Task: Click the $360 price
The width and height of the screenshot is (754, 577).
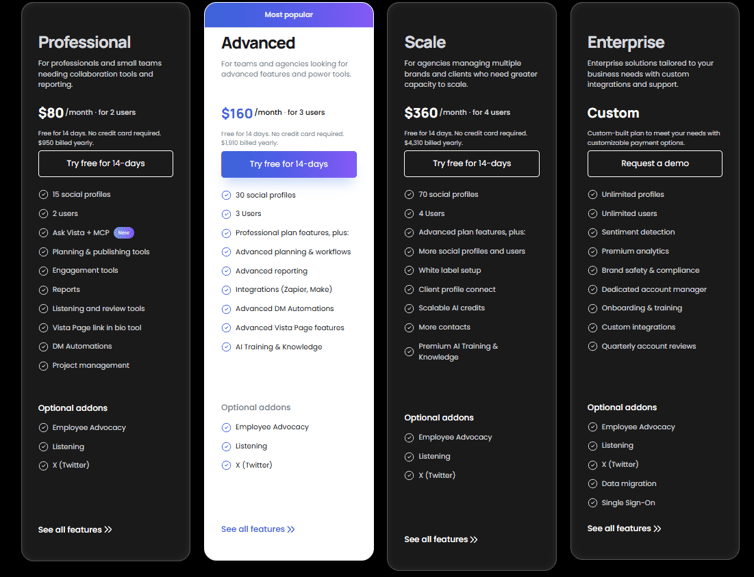Action: click(421, 113)
